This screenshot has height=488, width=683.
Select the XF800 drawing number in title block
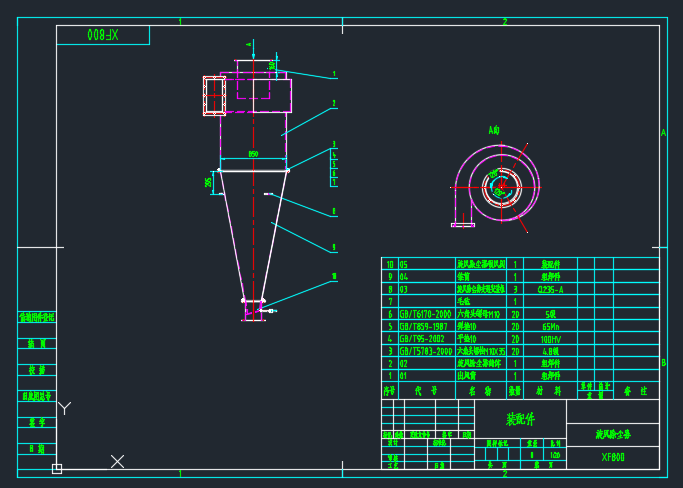(x=613, y=457)
